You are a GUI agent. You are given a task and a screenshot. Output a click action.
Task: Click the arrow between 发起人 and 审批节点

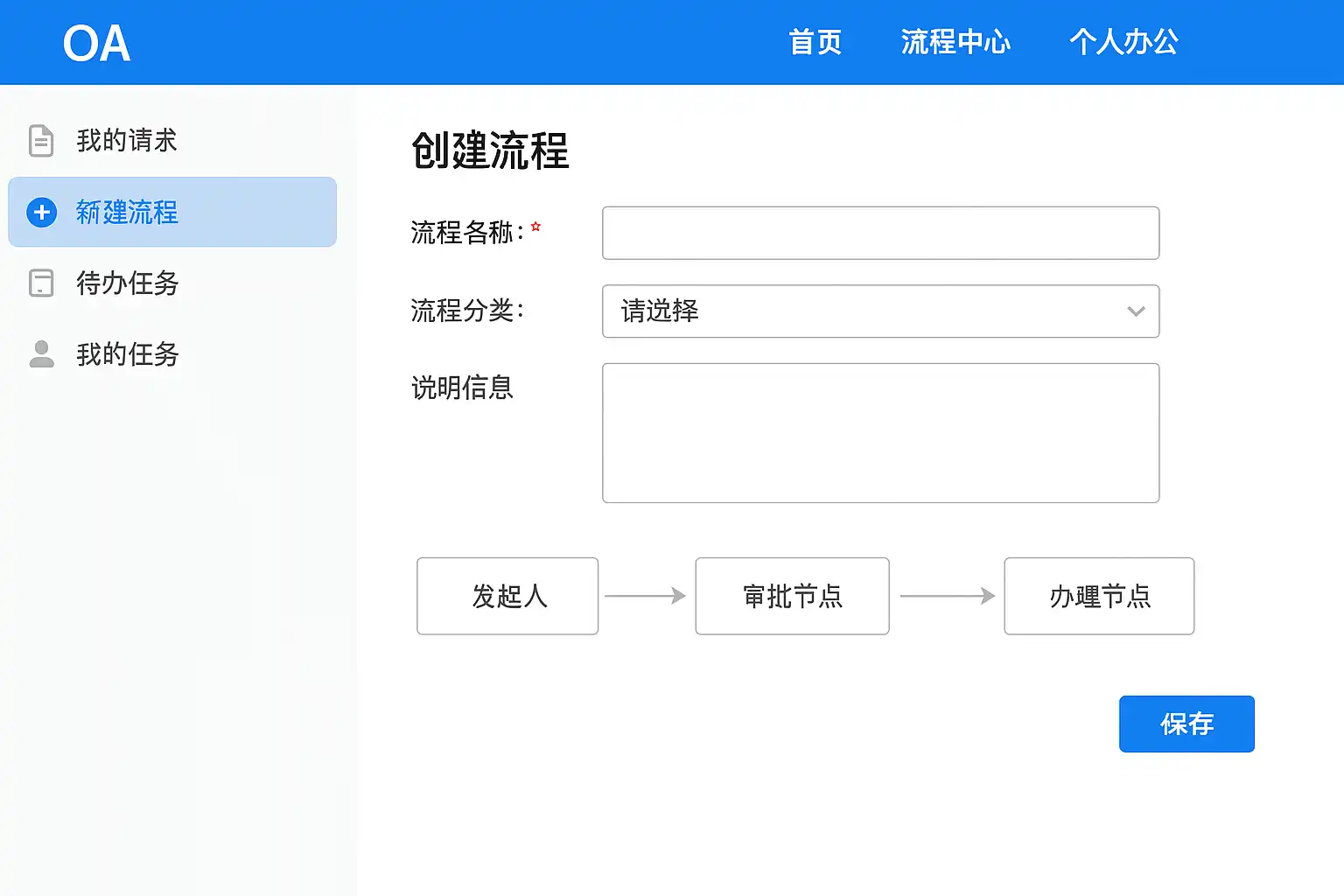(x=645, y=596)
